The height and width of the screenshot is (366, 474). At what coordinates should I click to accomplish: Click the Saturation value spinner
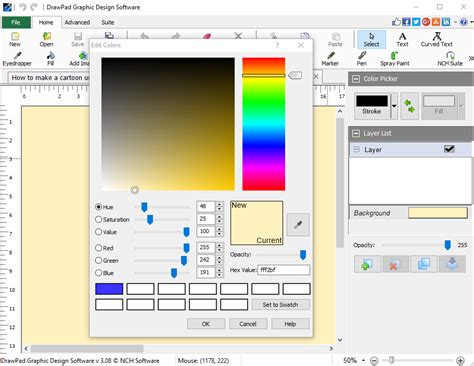219,219
